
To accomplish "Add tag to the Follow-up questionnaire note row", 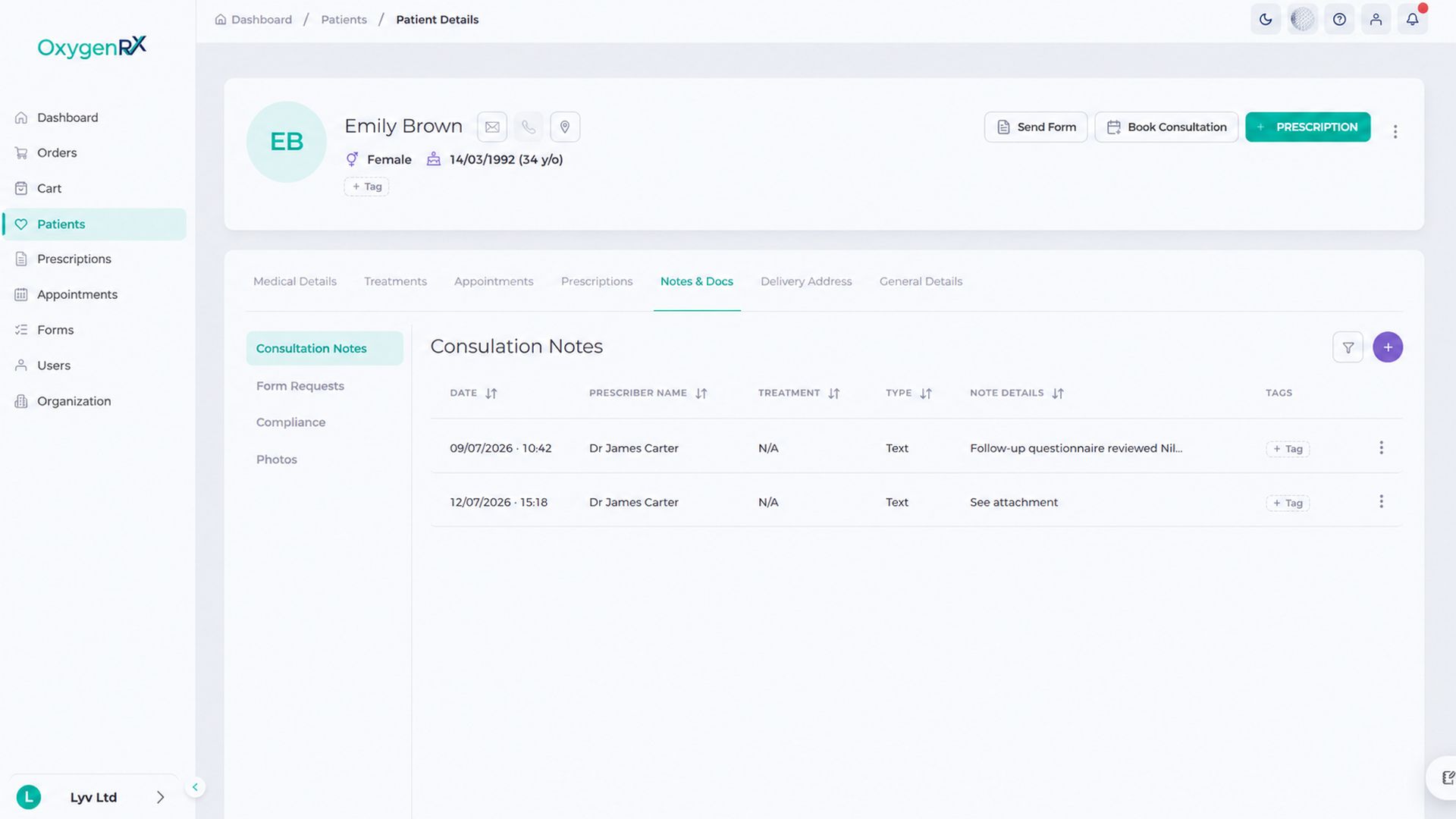I will pyautogui.click(x=1288, y=449).
